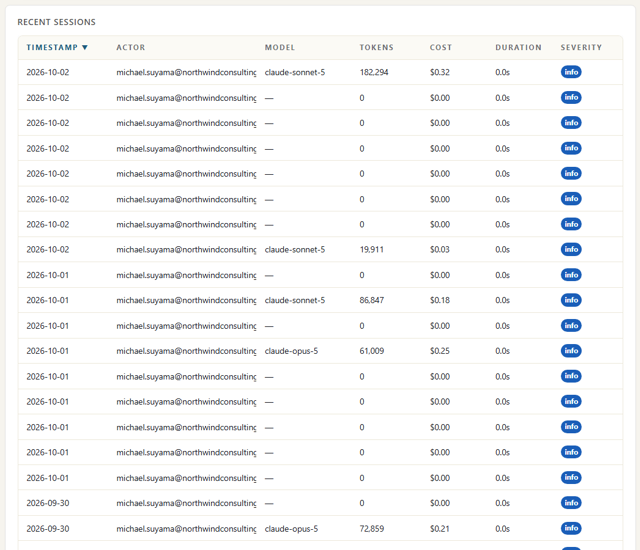The height and width of the screenshot is (550, 640).
Task: Click the actor email in the 61,009 tokens row
Action: tap(186, 350)
